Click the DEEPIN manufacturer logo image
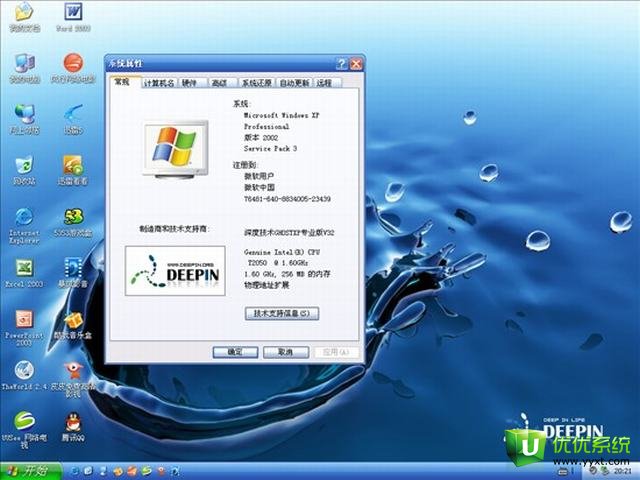The width and height of the screenshot is (640, 480). click(175, 271)
